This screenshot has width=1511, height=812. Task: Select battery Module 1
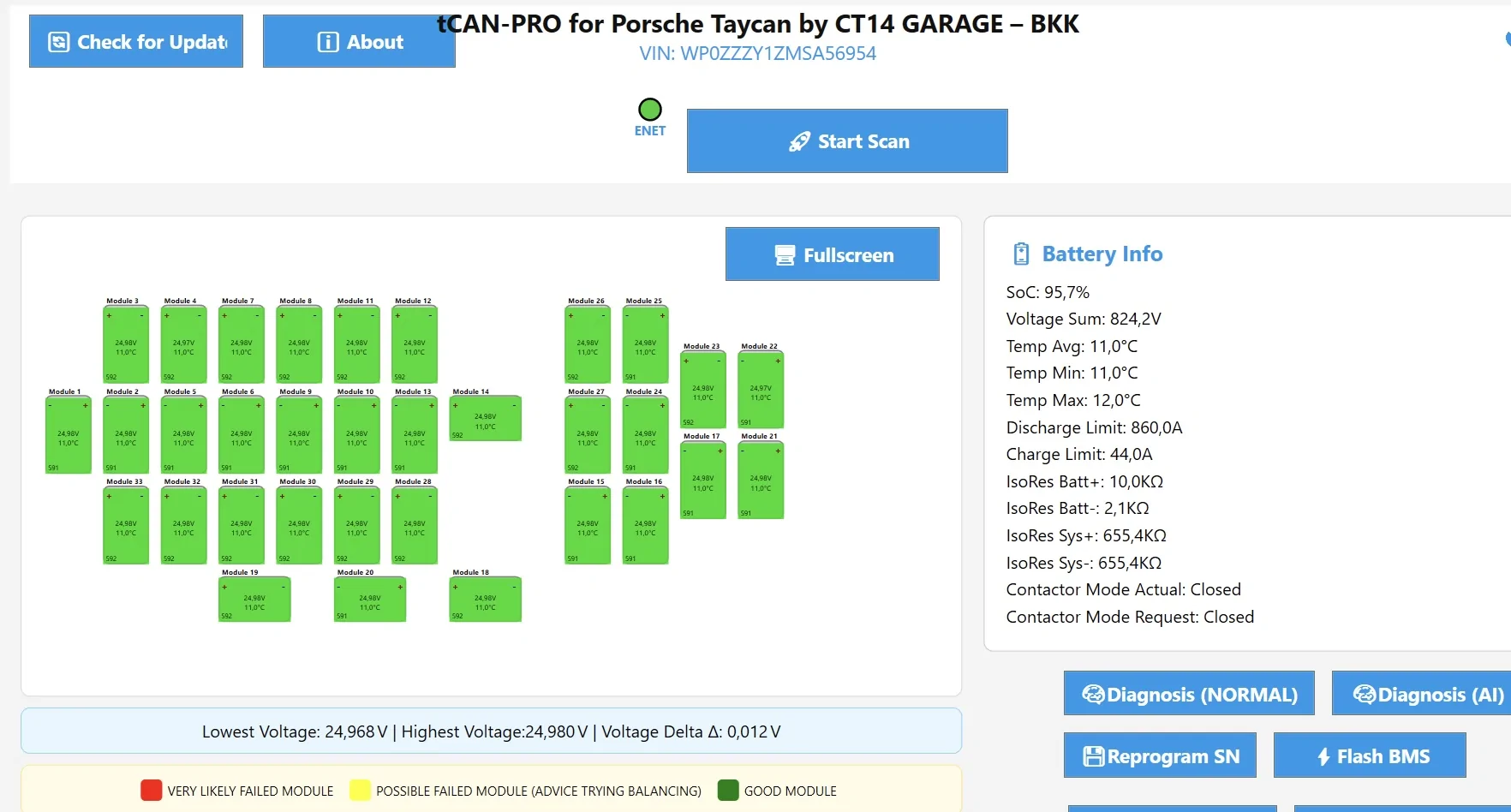(69, 434)
